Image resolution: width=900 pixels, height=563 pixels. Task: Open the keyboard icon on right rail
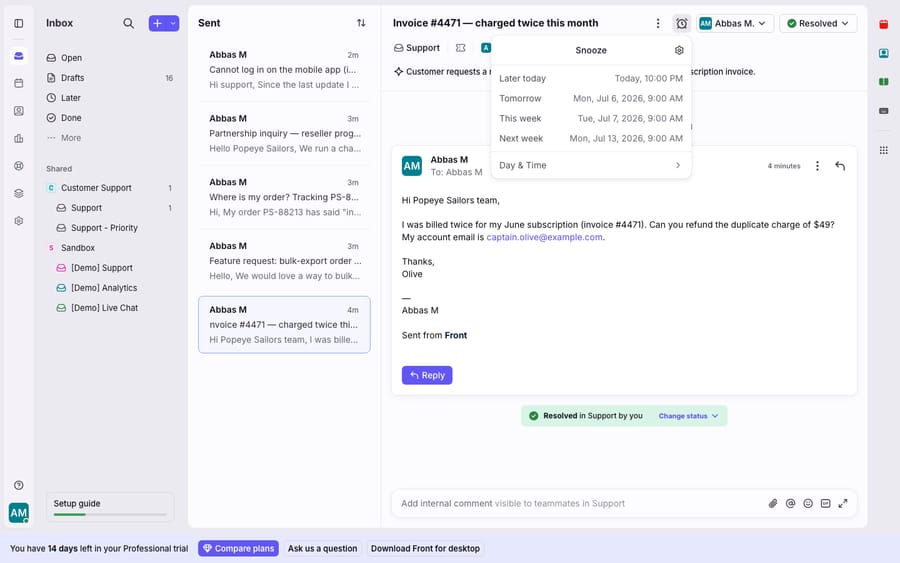[884, 111]
